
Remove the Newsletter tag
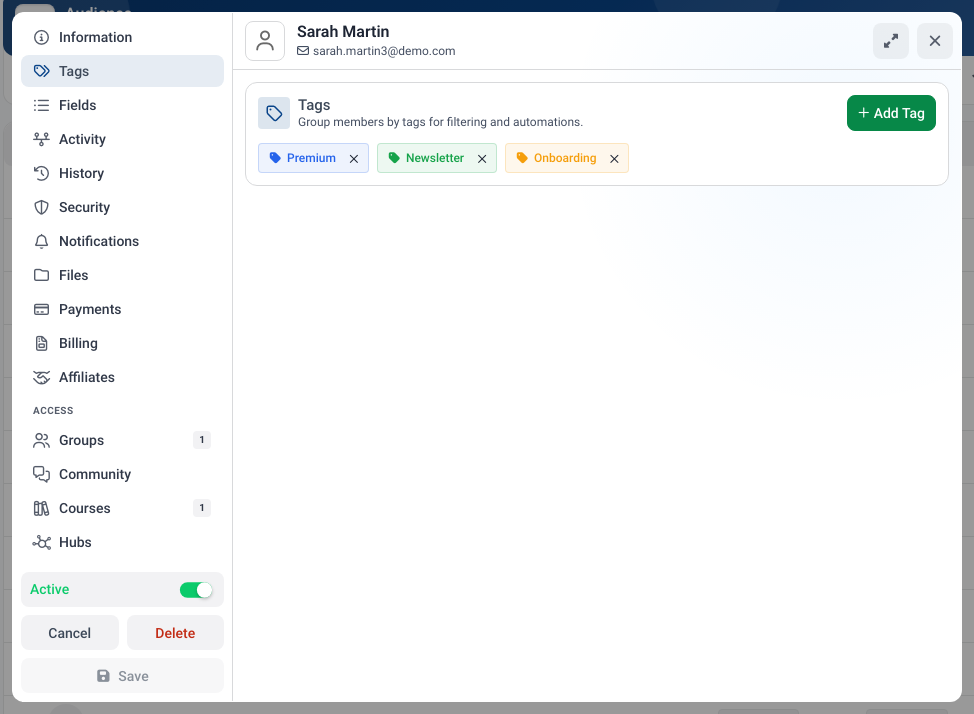click(482, 158)
